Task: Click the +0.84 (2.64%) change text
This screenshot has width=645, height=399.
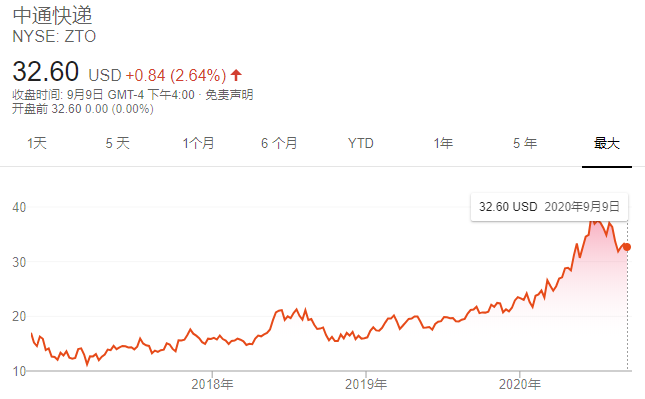Action: [176, 75]
